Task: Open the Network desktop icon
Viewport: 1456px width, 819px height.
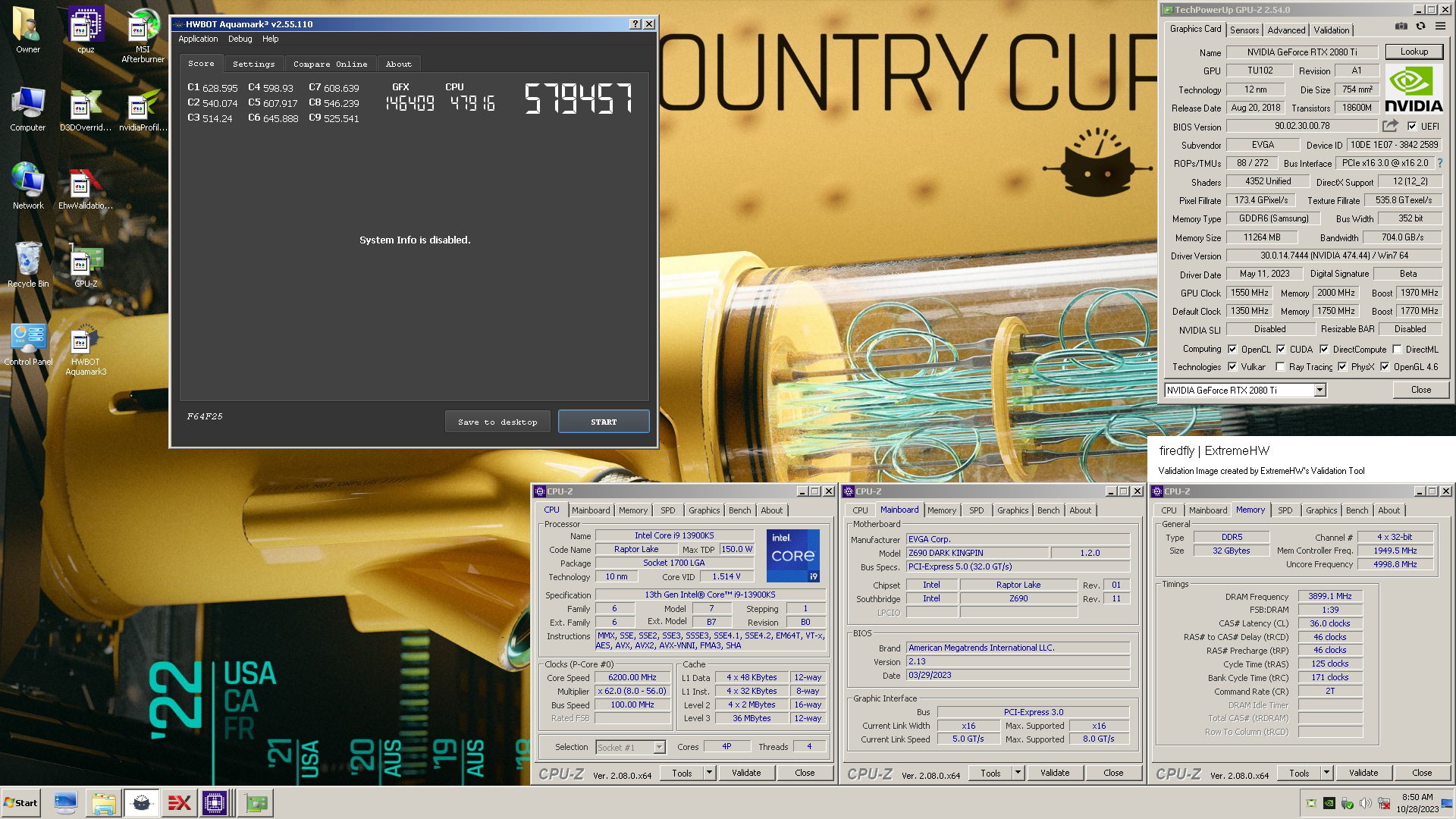Action: click(x=28, y=187)
